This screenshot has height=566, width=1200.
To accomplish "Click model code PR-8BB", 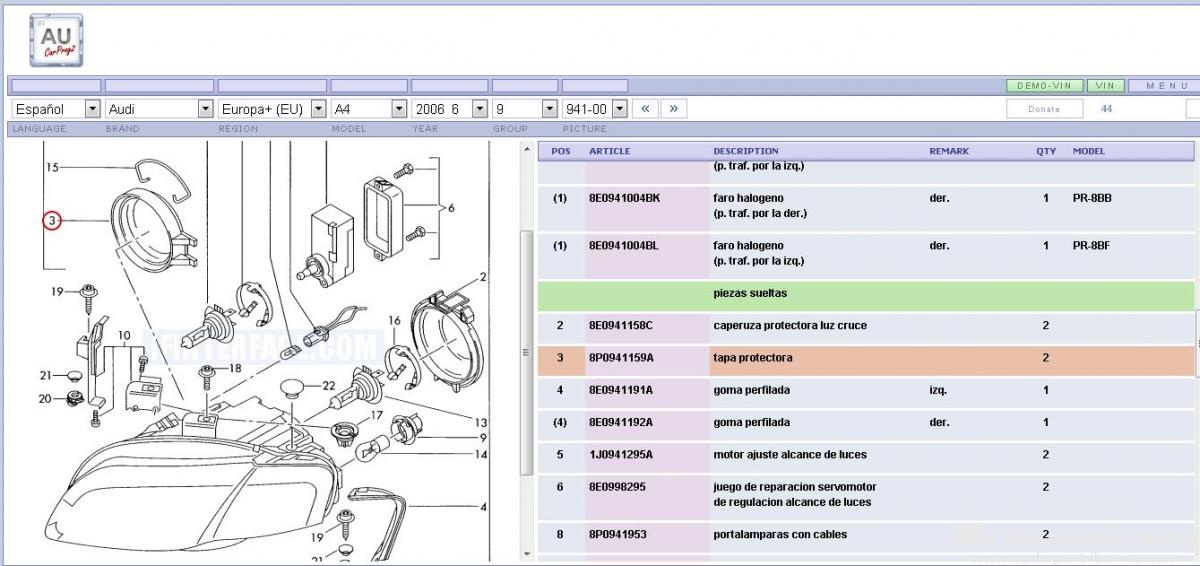I will tap(1092, 198).
